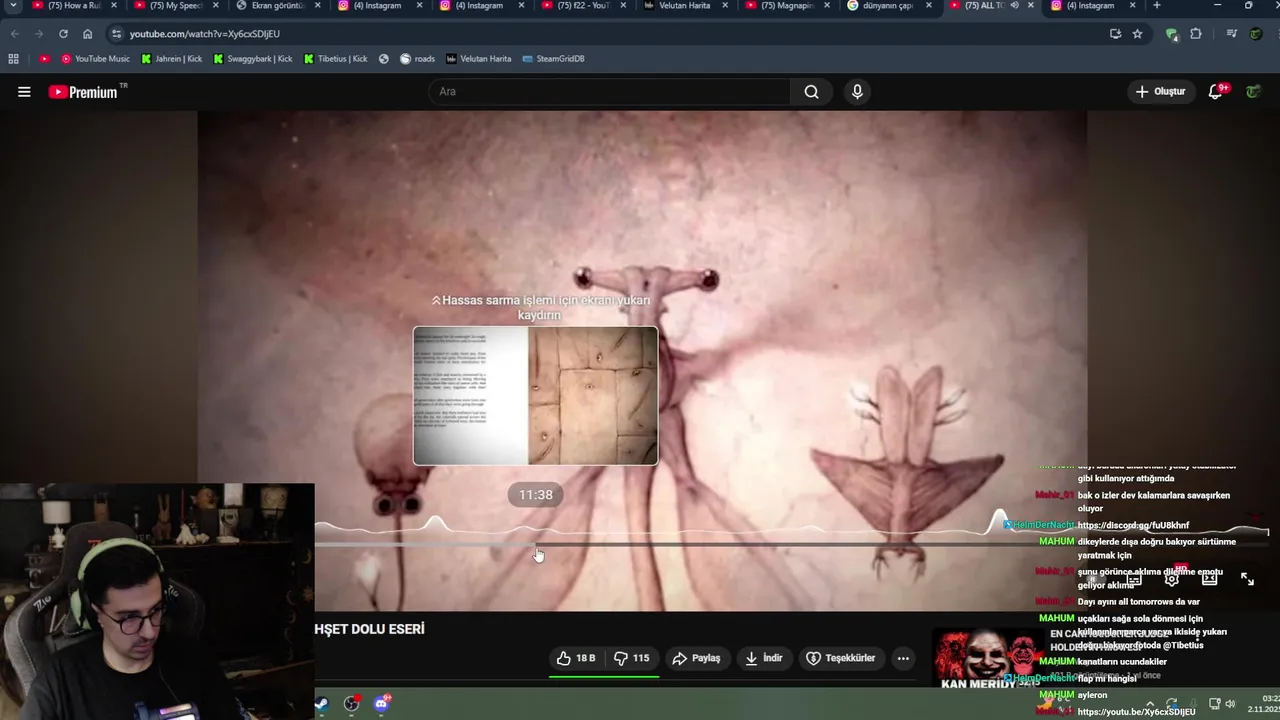Reload the page with refresh icon

pyautogui.click(x=63, y=33)
